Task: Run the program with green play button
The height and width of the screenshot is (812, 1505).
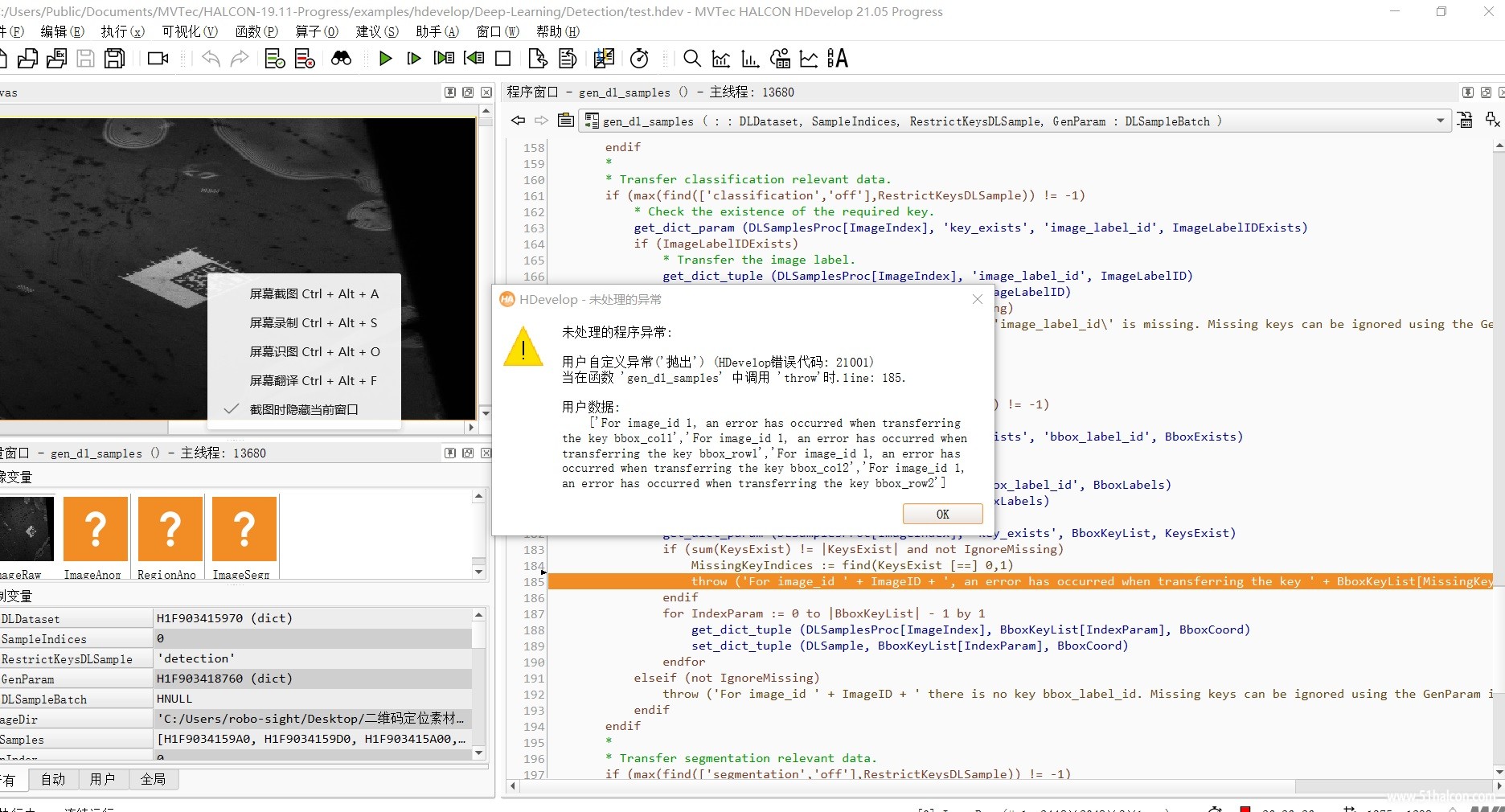Action: click(x=386, y=59)
